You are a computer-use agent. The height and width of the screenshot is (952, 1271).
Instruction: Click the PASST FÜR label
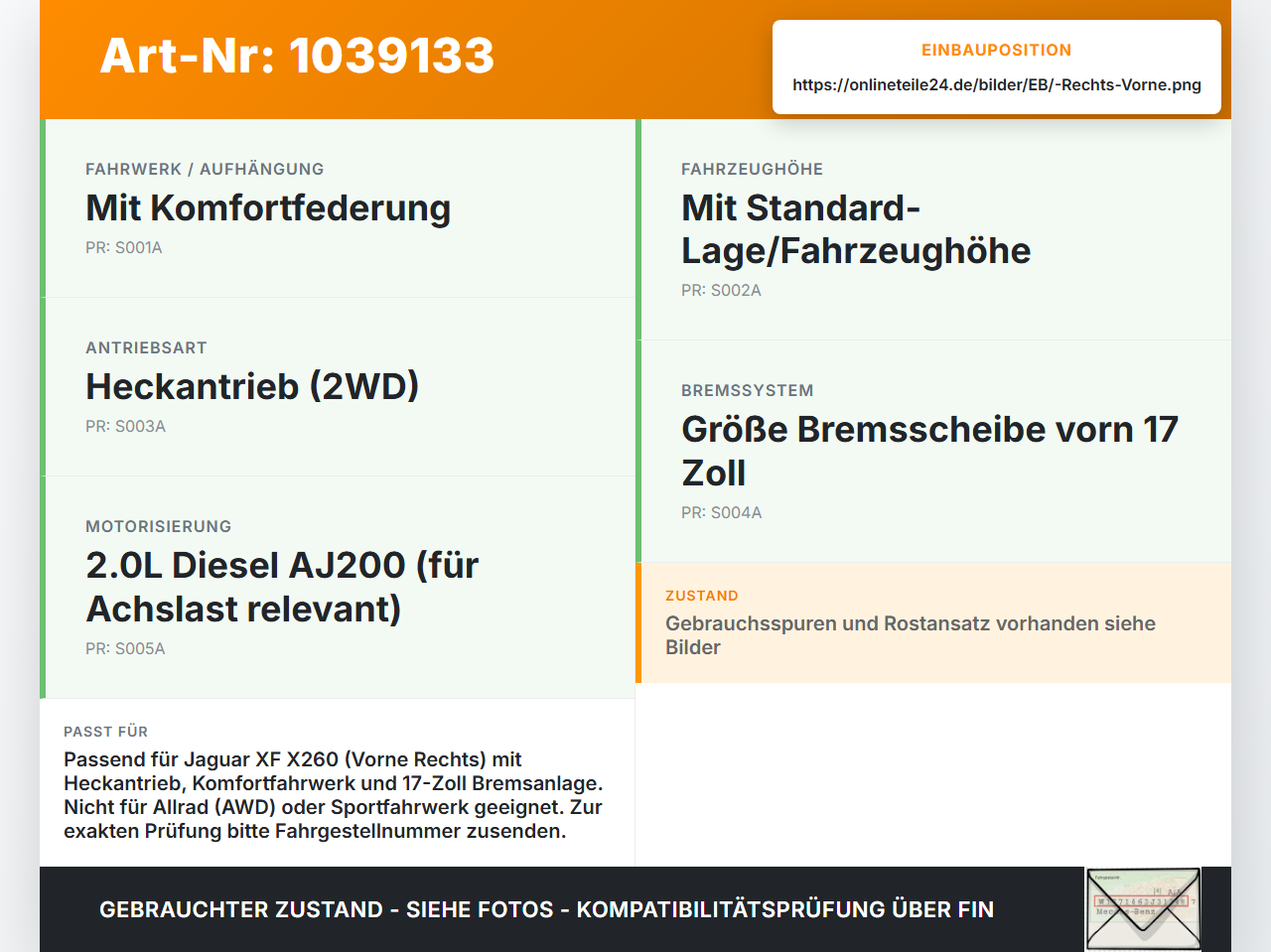coord(105,732)
